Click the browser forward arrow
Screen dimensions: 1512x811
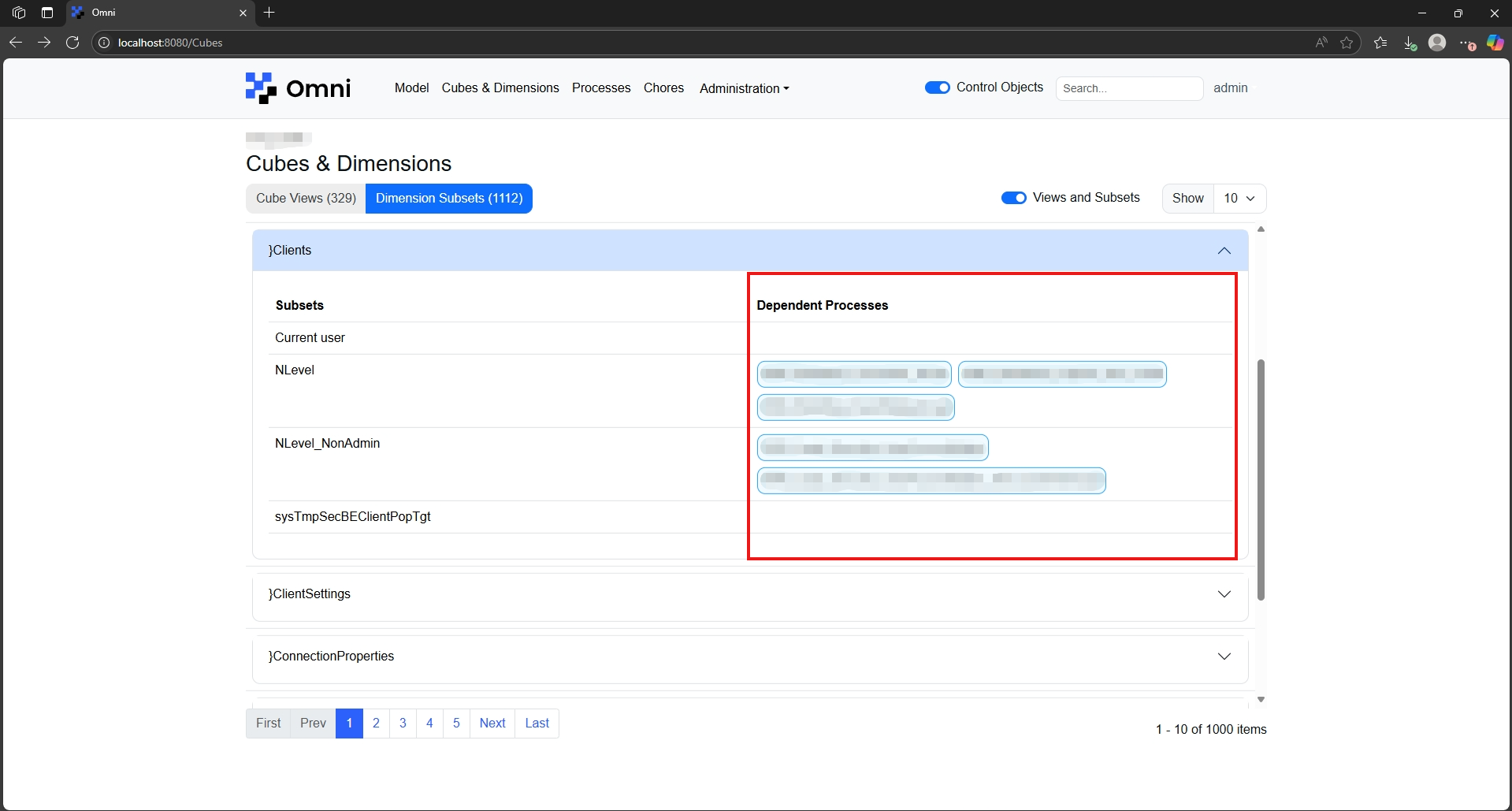pos(44,43)
